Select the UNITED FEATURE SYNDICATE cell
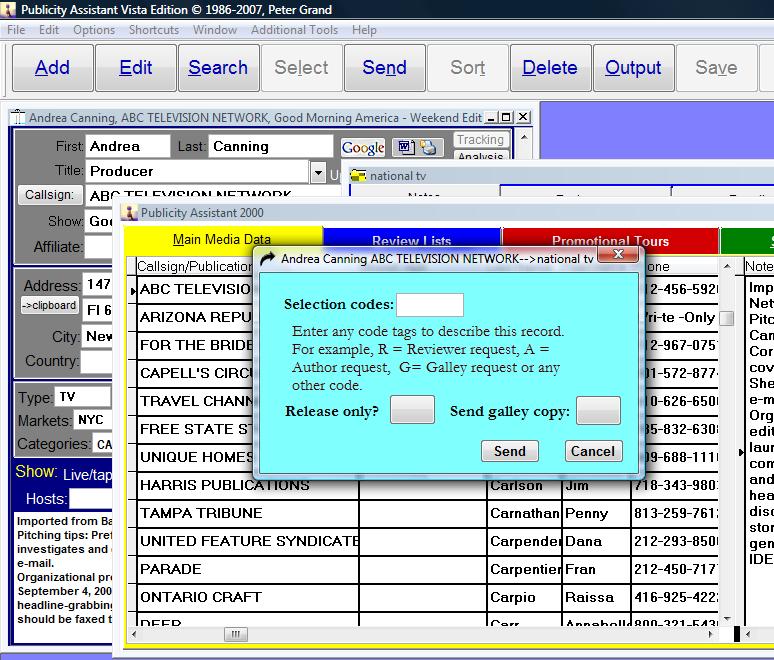 248,542
